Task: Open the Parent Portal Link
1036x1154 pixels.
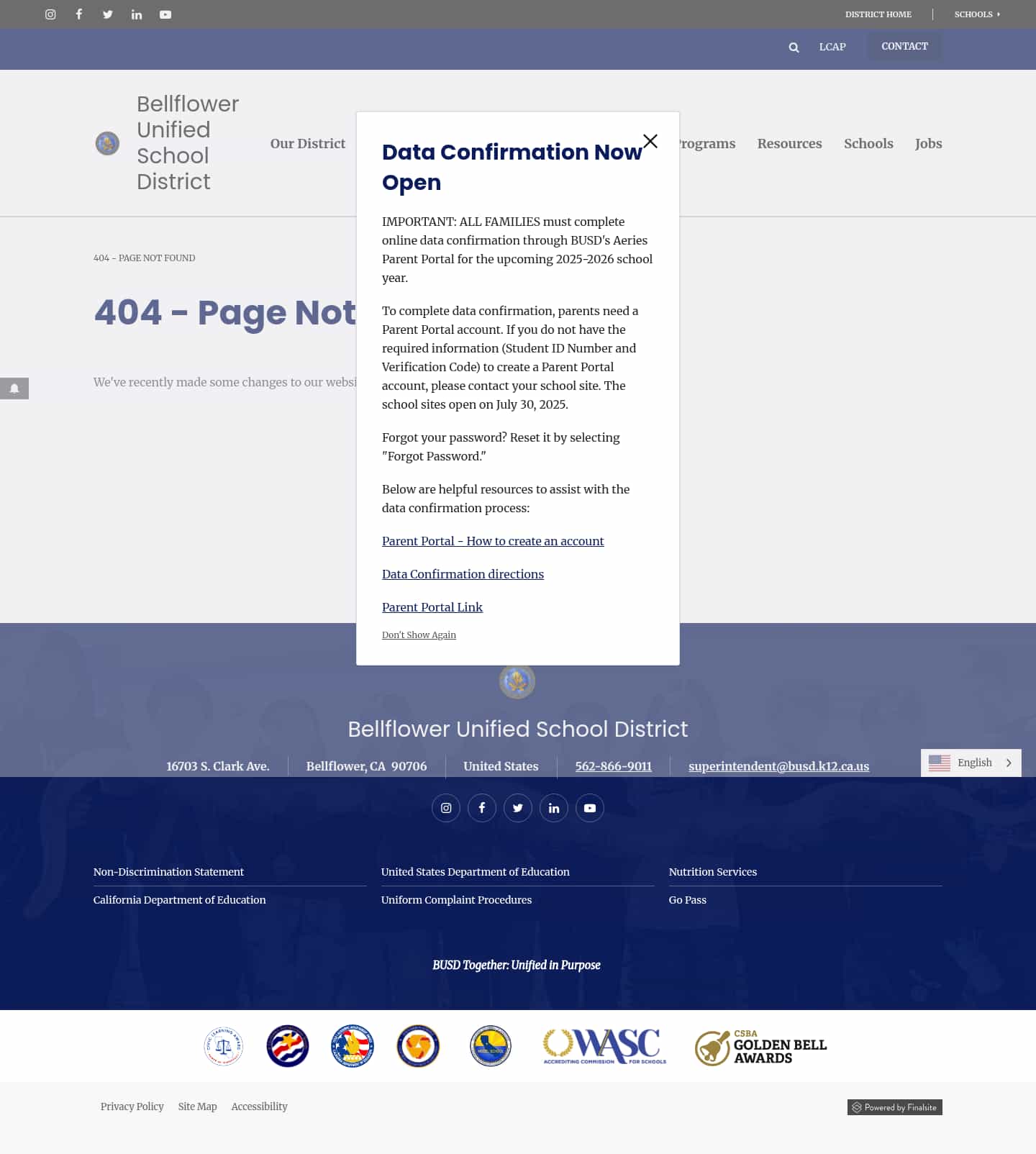Action: click(432, 607)
